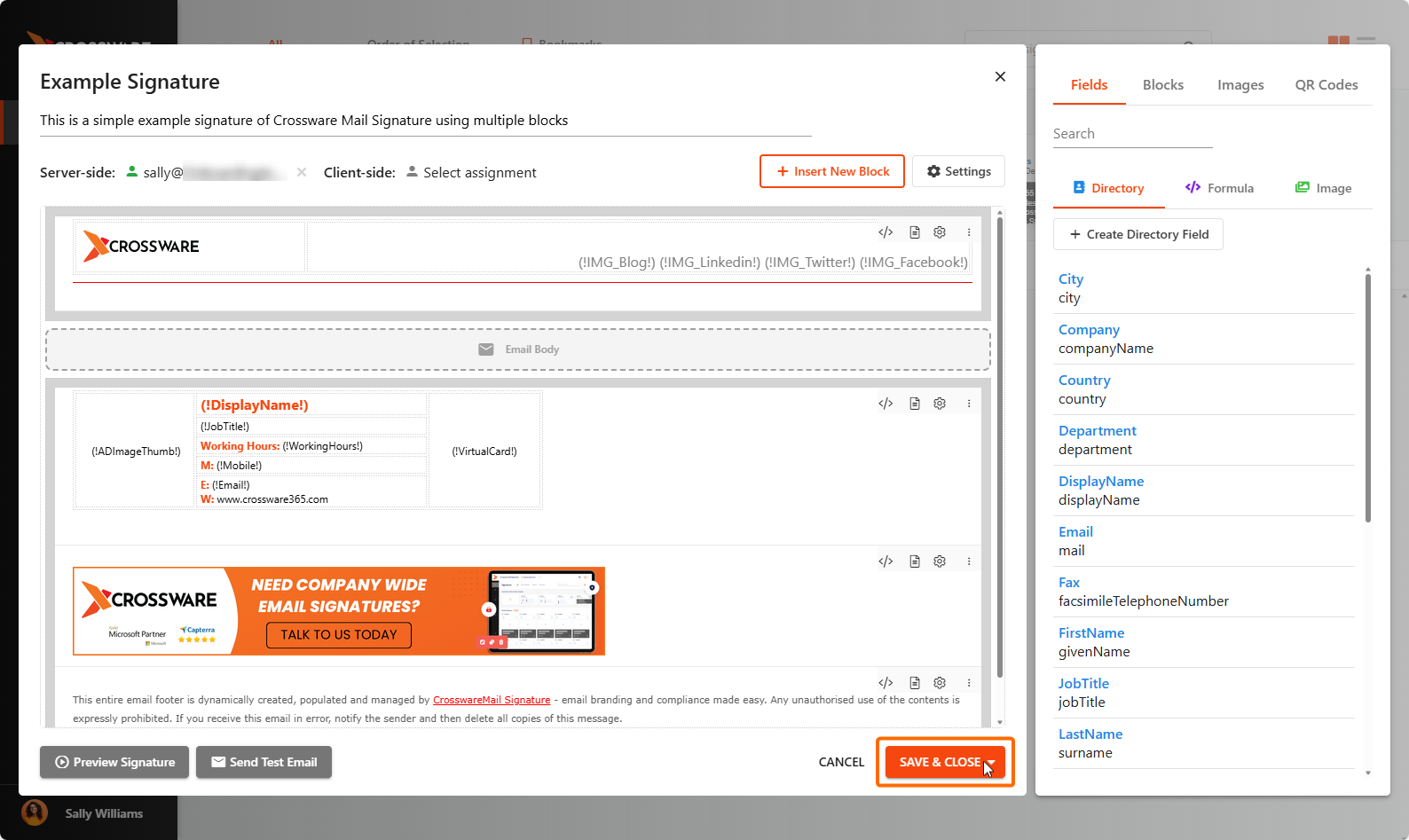Screen dimensions: 1409x840
Task: Remove the server-side assignment with X icon
Action: pyautogui.click(x=302, y=172)
